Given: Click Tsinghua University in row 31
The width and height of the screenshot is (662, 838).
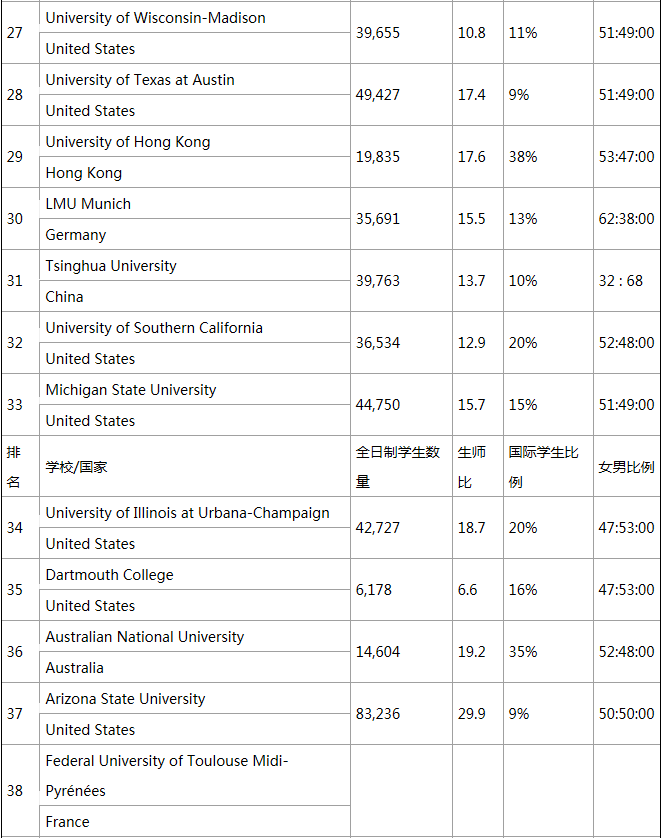Looking at the screenshot, I should click(x=111, y=266).
